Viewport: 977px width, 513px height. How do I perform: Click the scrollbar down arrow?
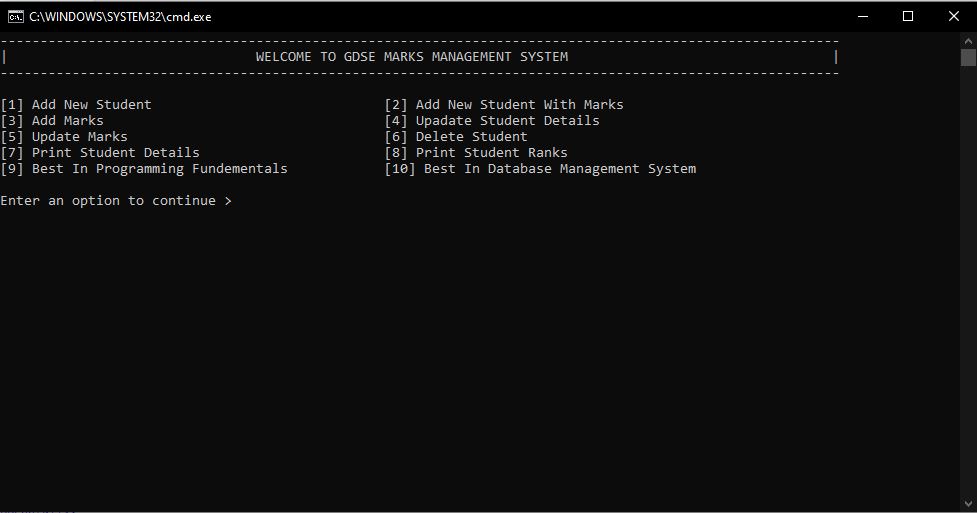968,503
